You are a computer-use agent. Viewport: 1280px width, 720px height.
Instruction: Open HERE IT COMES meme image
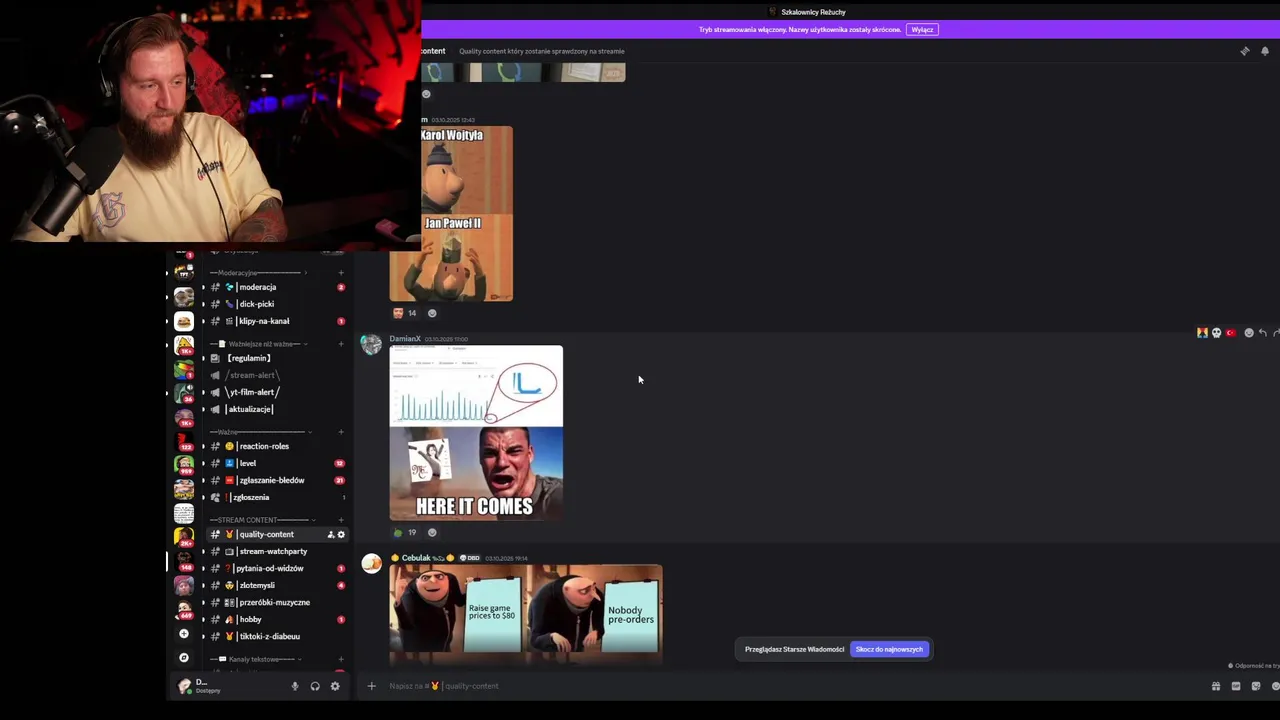pyautogui.click(x=476, y=433)
